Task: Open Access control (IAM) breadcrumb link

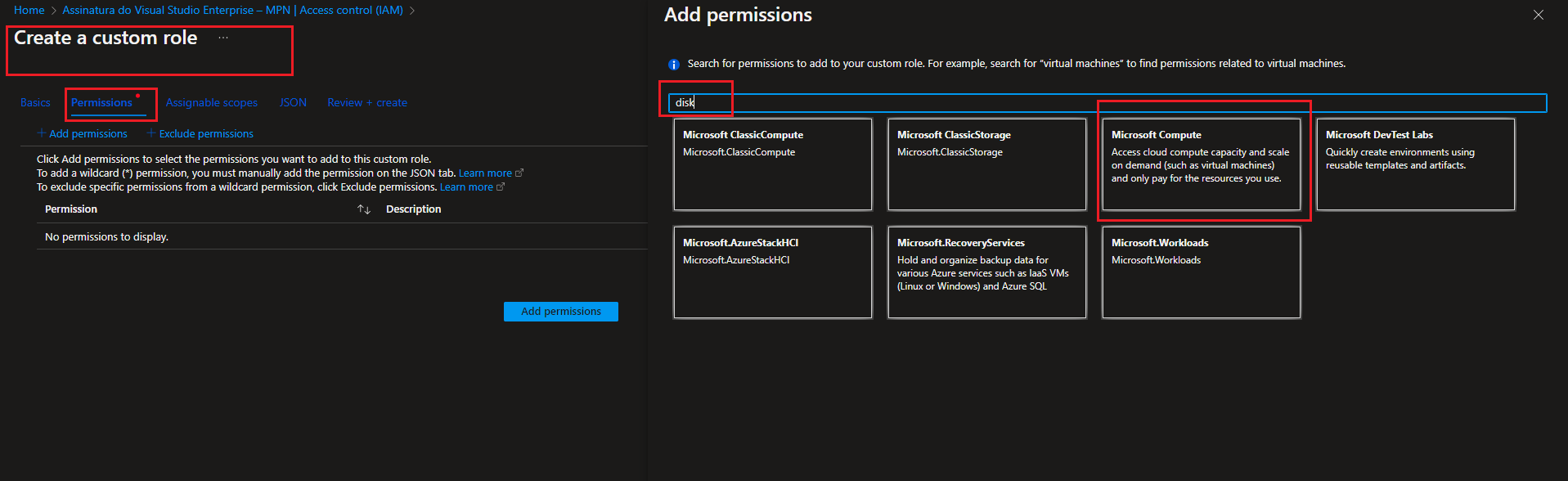Action: click(x=351, y=11)
